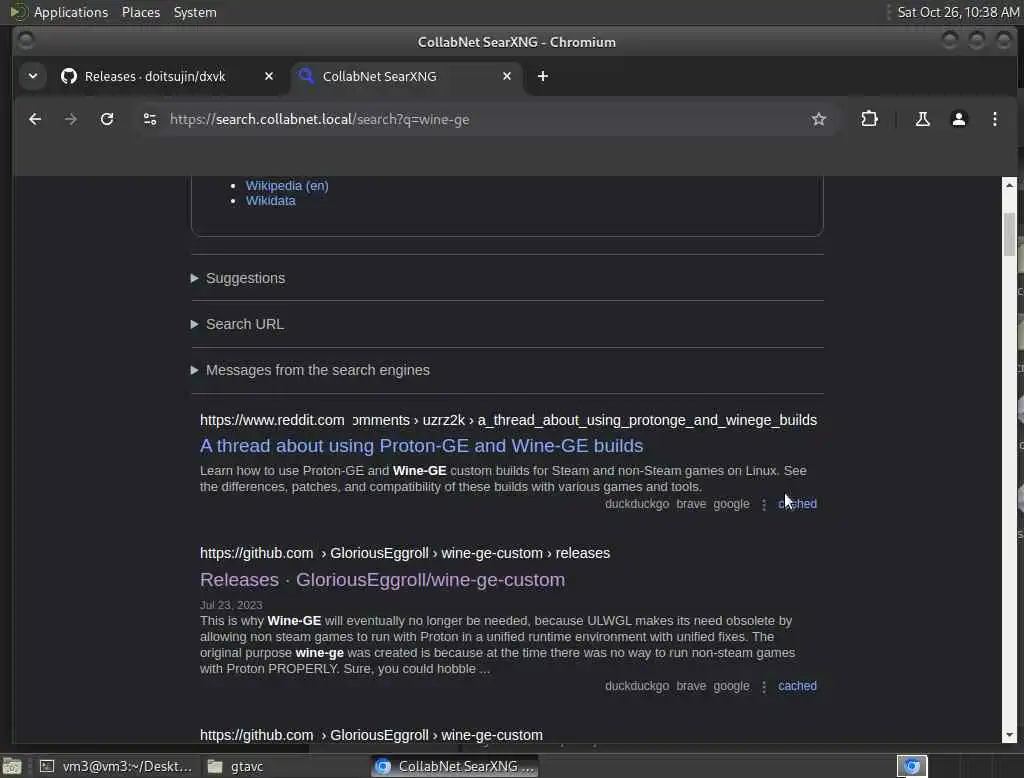Open 'A thread about using Proton-GE' result

(421, 446)
